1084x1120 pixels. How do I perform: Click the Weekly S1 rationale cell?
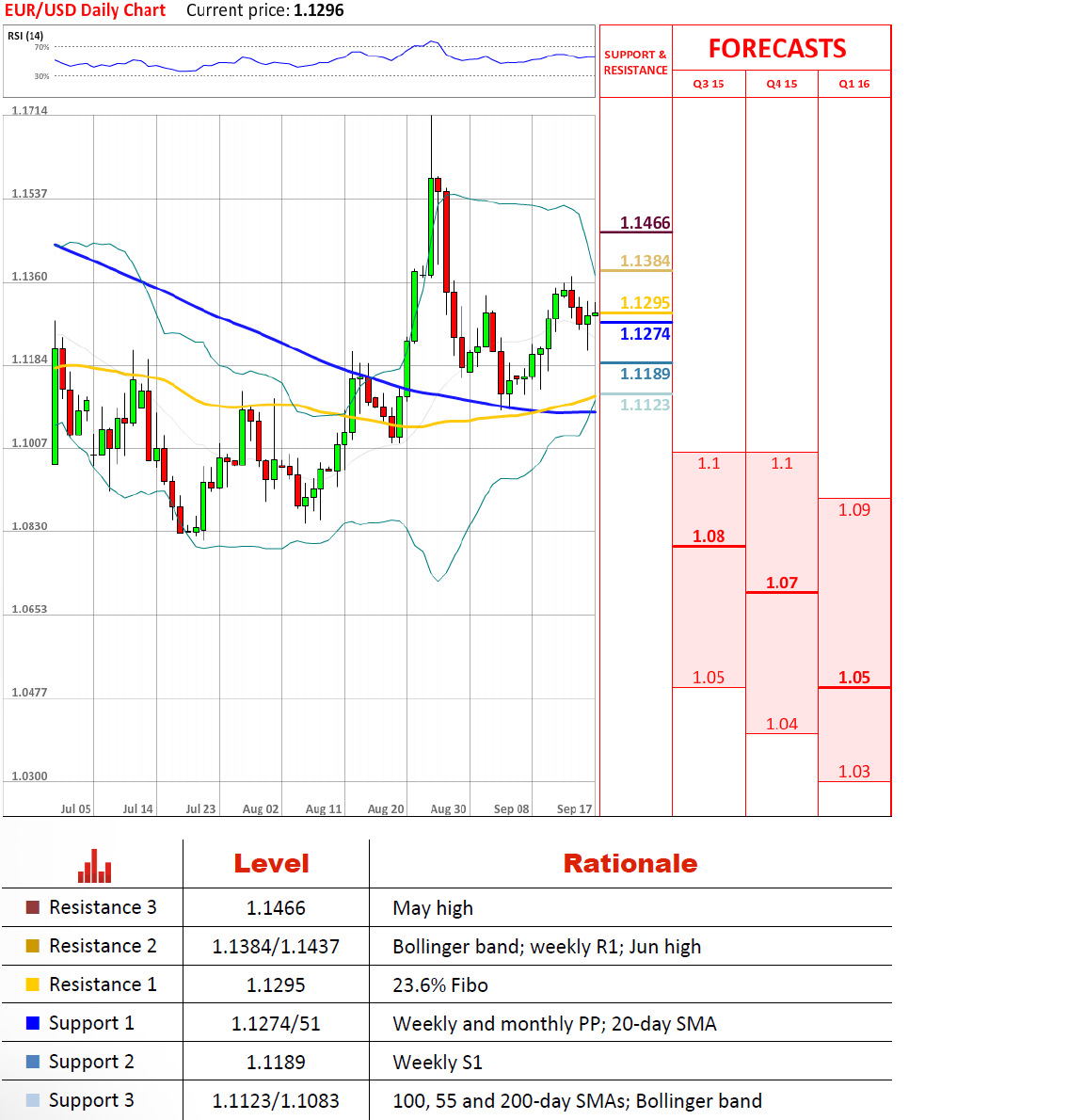pos(437,1063)
